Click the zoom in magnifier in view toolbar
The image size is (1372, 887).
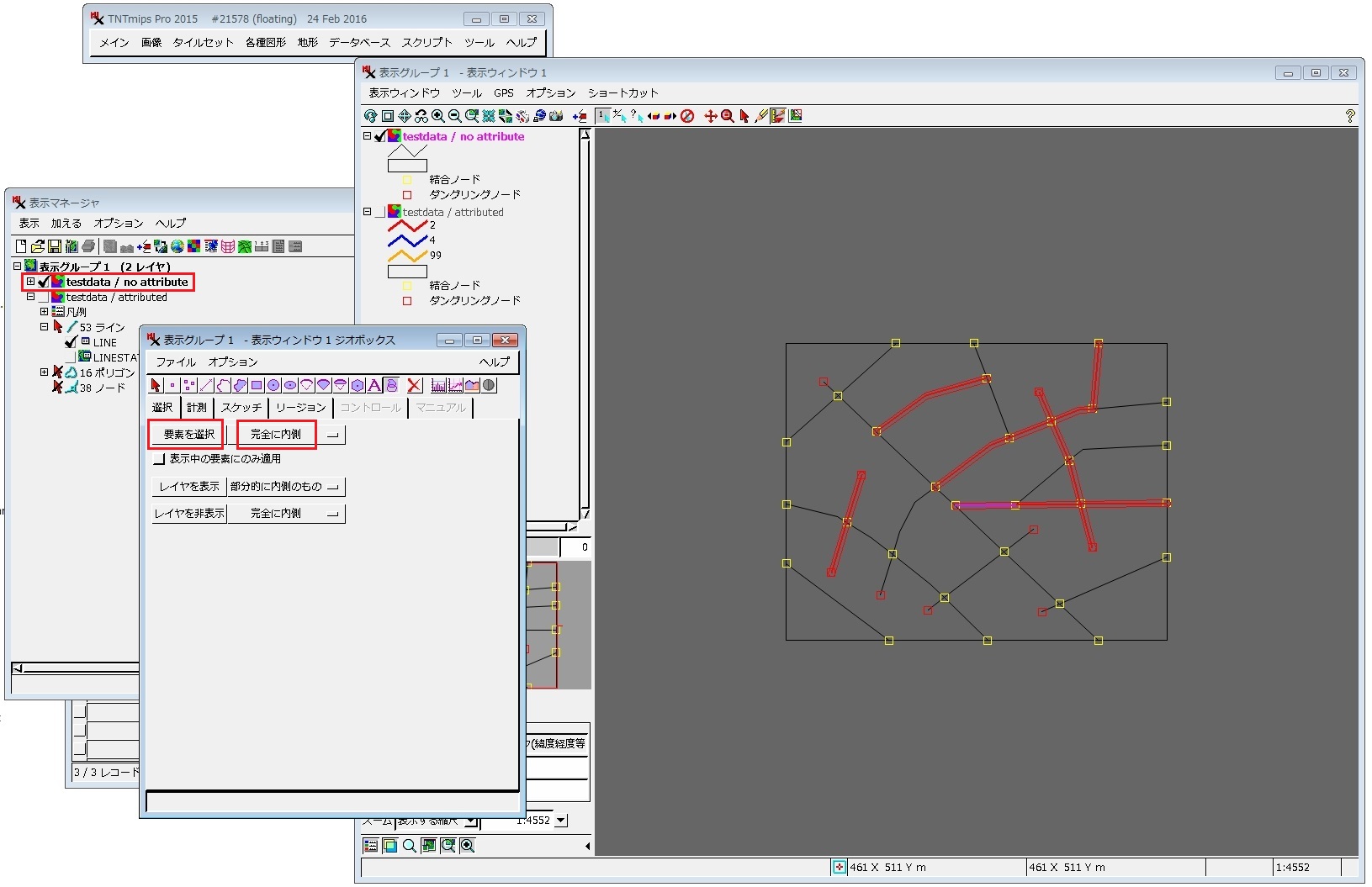(438, 116)
